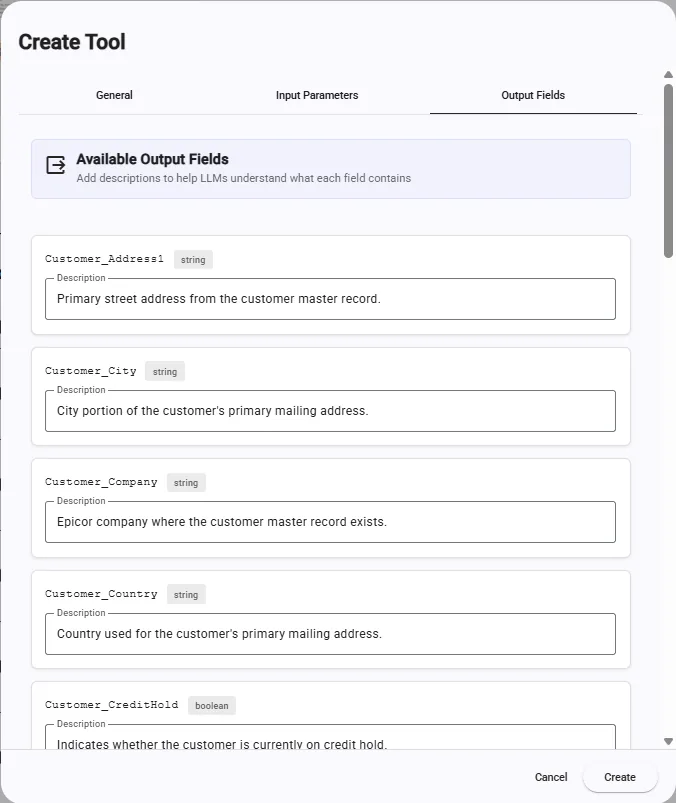The height and width of the screenshot is (803, 676).
Task: Click the vertical scrollbar thumb
Action: [668, 171]
